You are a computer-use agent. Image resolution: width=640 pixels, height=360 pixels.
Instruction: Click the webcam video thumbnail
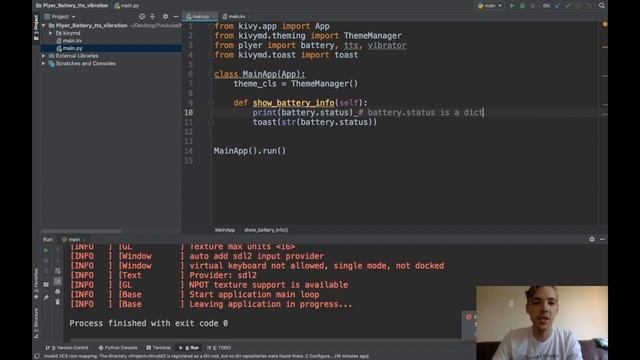[x=542, y=322]
